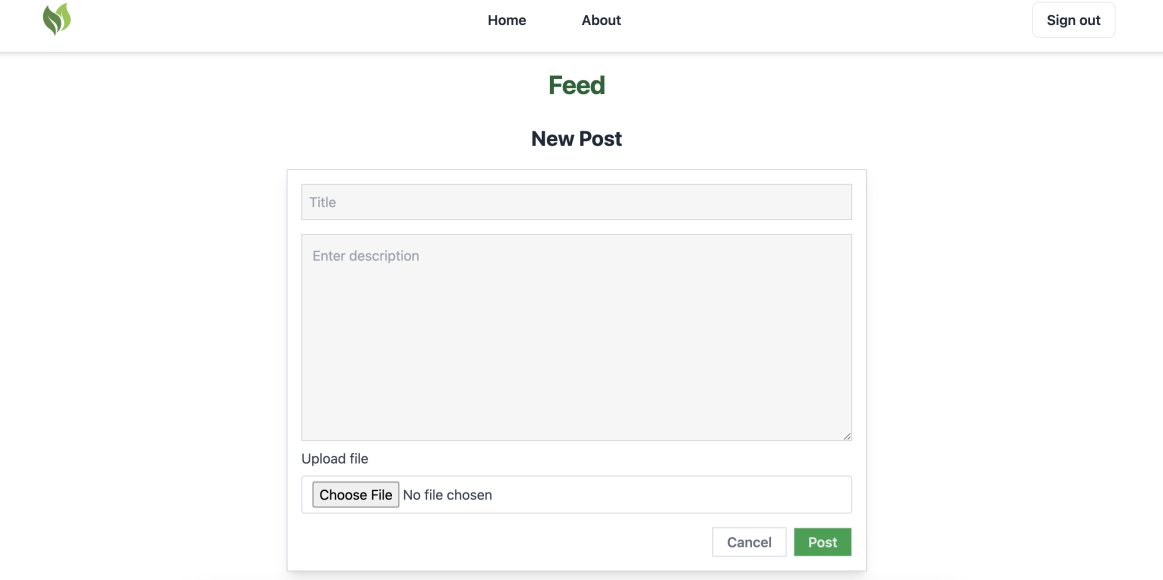
Task: Cancel the new post
Action: [x=749, y=542]
